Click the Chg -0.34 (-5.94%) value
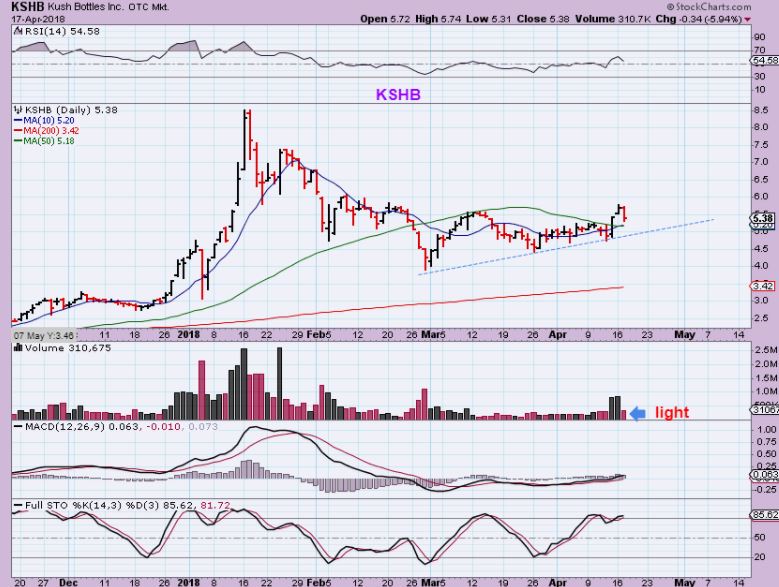 [x=699, y=19]
